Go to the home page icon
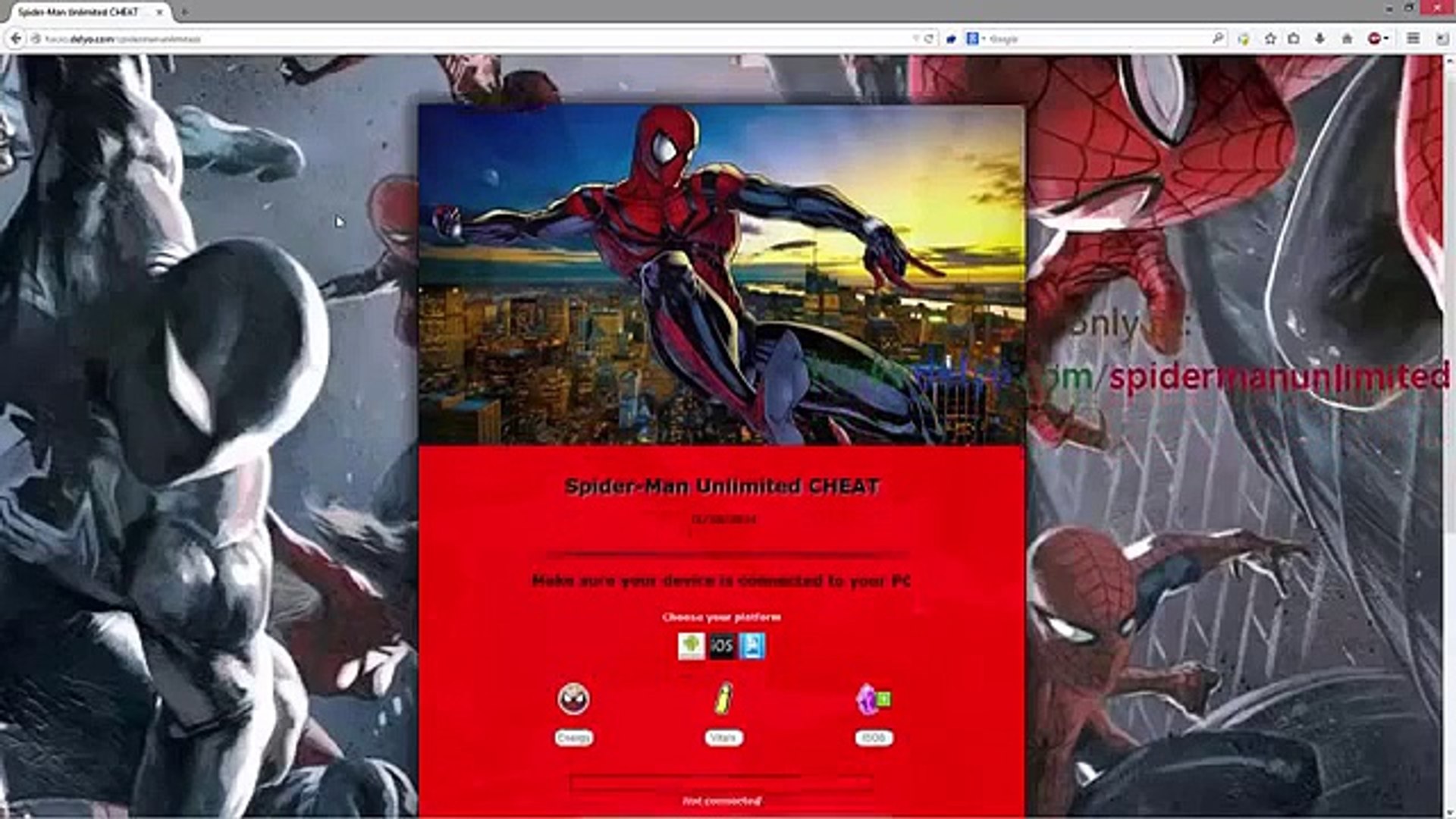The image size is (1456, 819). coord(1347,39)
